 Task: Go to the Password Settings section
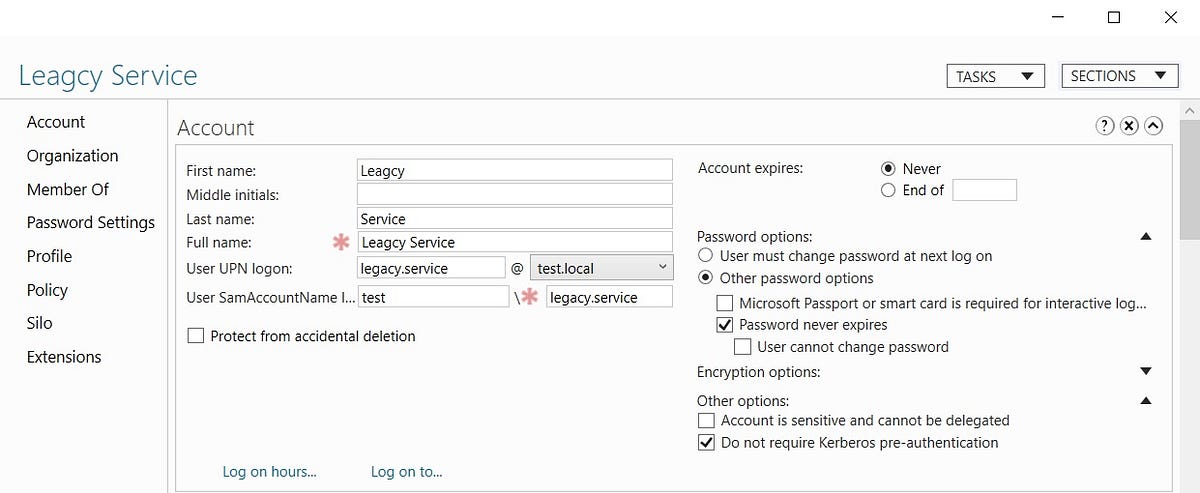tap(91, 222)
